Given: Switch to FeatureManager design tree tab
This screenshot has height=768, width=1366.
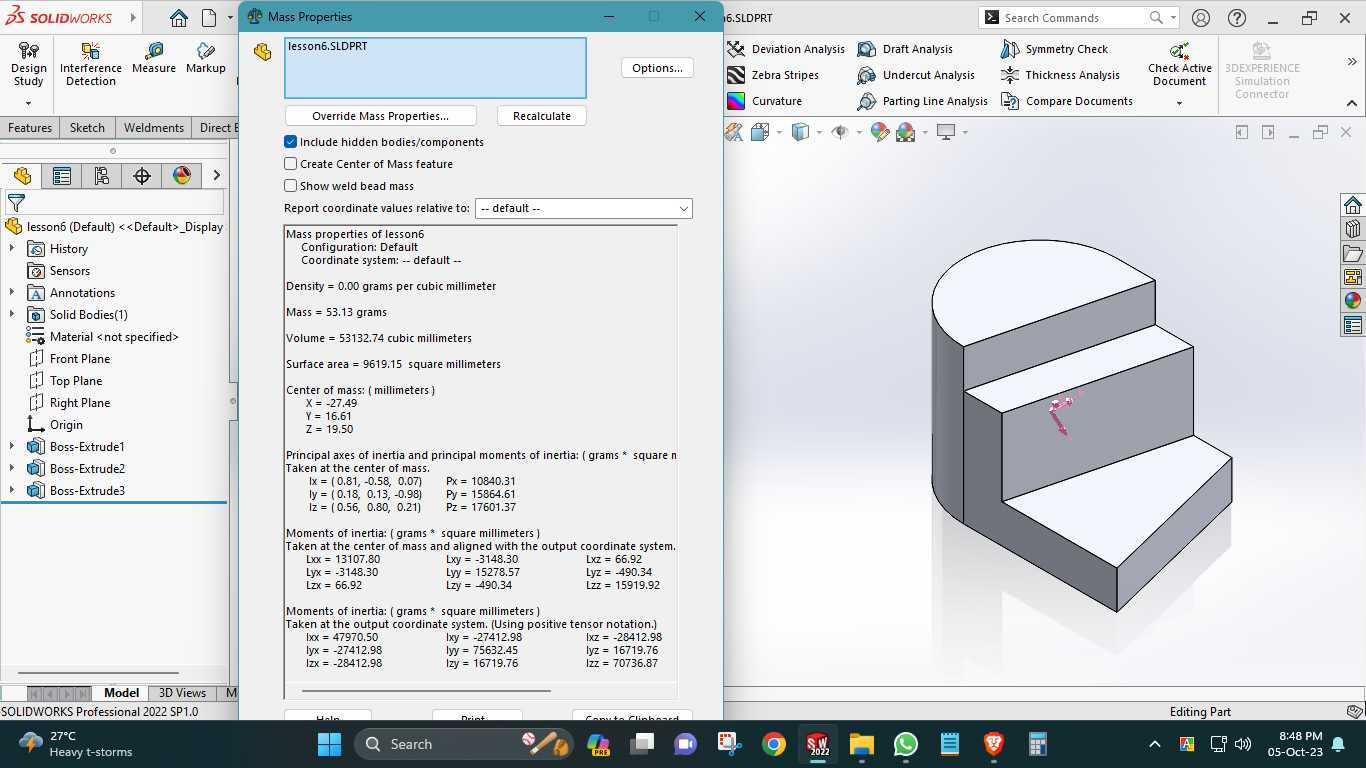Looking at the screenshot, I should click(x=22, y=176).
